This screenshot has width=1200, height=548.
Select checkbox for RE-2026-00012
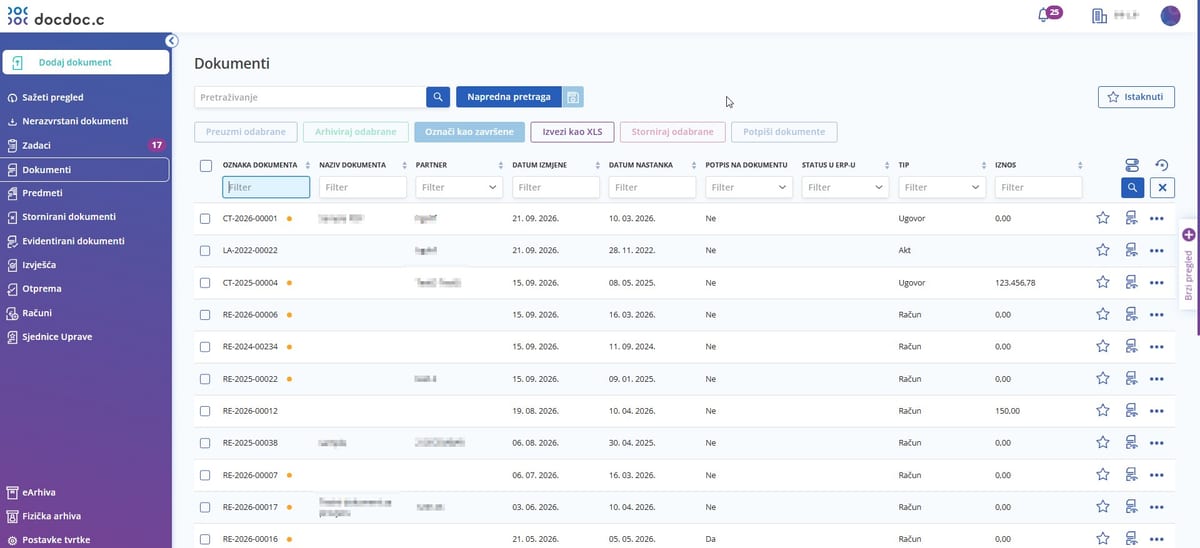coord(205,410)
